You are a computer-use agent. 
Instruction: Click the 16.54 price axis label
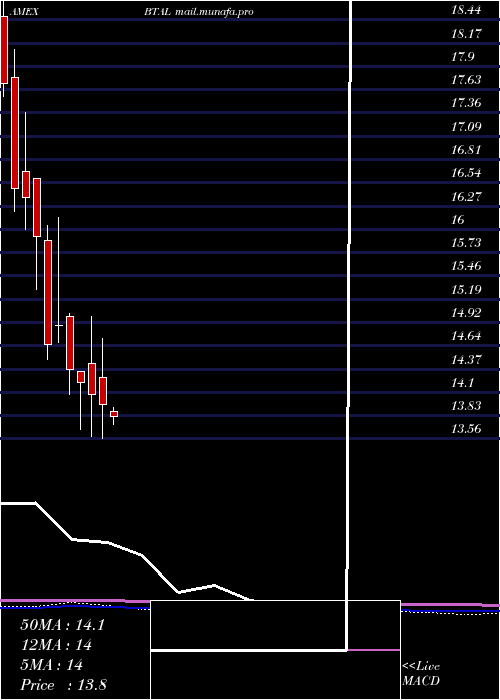(466, 173)
